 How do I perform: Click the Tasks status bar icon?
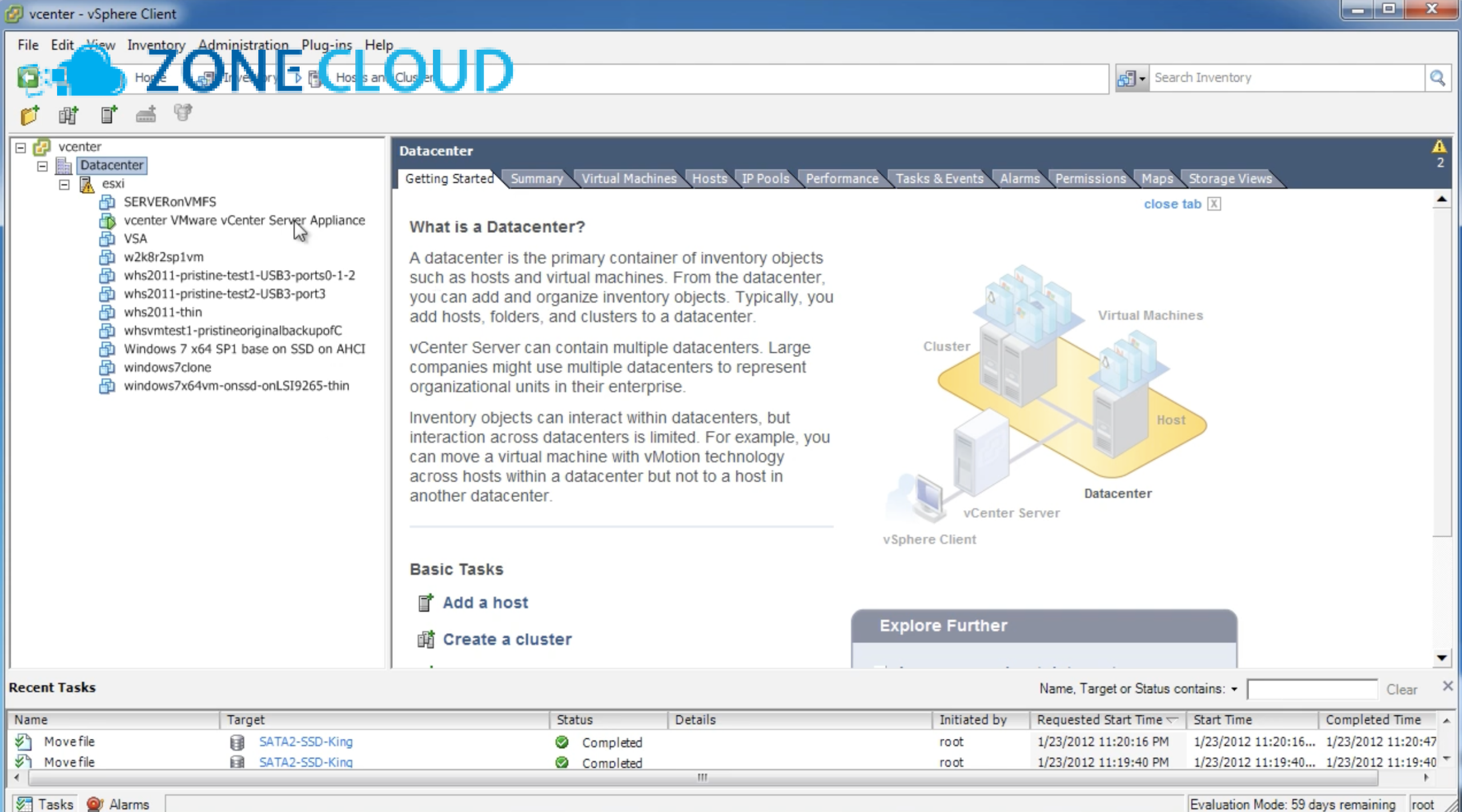pyautogui.click(x=23, y=803)
